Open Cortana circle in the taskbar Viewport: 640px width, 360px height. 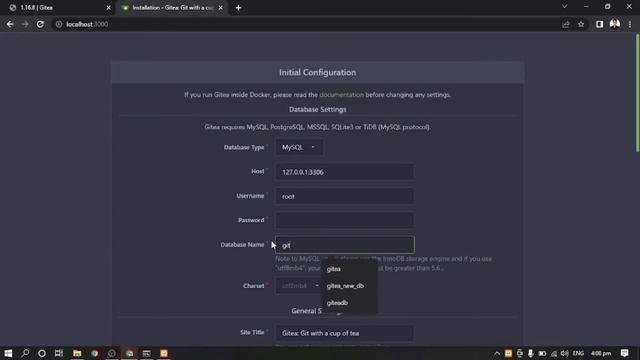pyautogui.click(x=42, y=353)
